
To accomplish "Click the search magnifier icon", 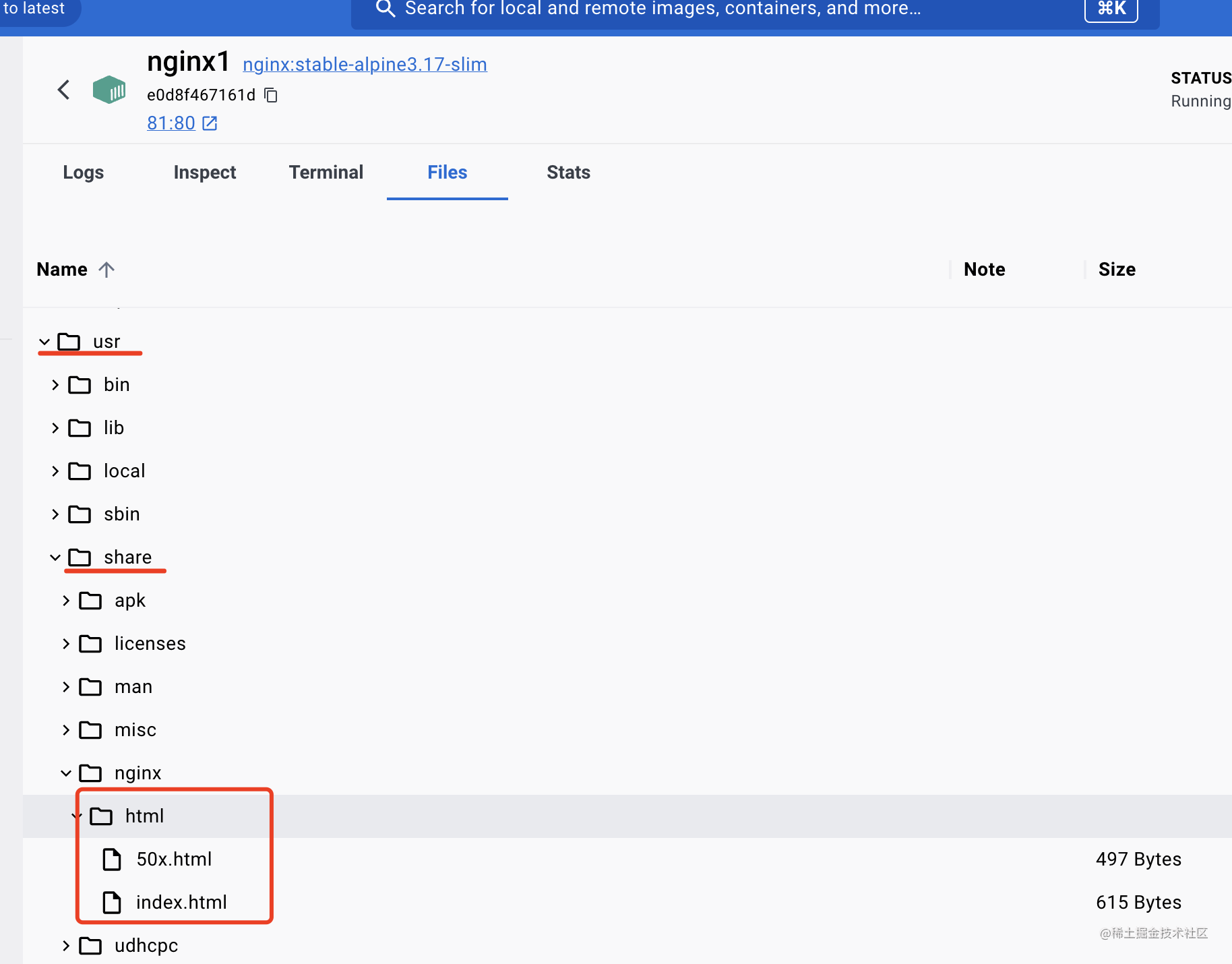I will tap(385, 9).
